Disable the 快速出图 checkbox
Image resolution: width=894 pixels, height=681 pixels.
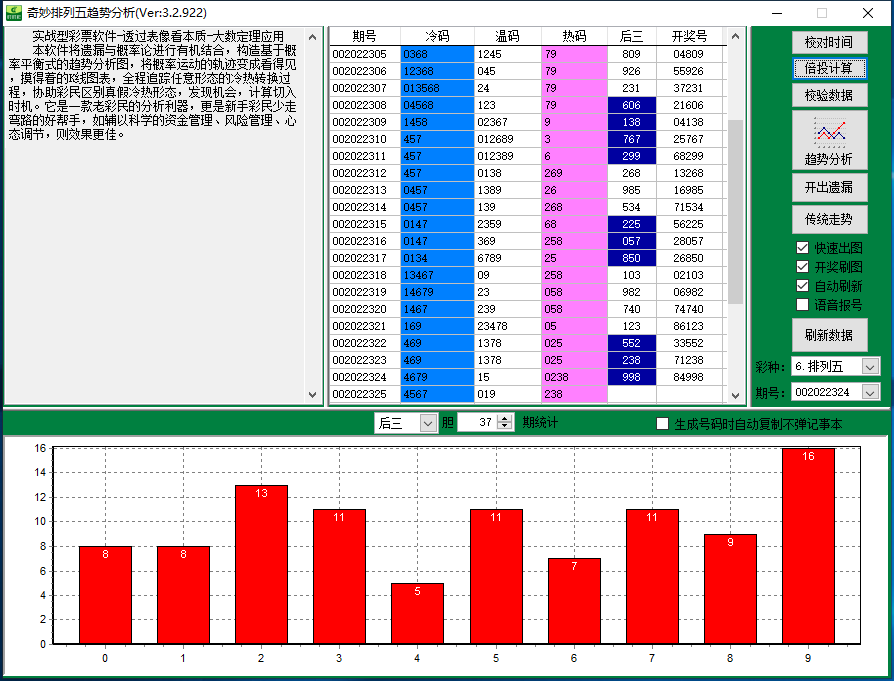[802, 248]
